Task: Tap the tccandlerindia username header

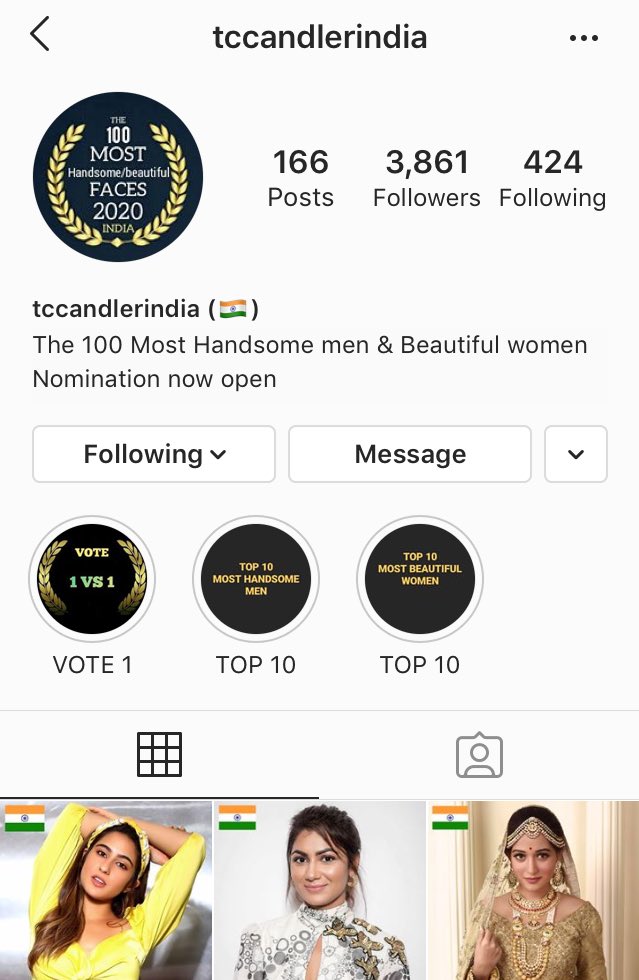Action: [x=320, y=37]
